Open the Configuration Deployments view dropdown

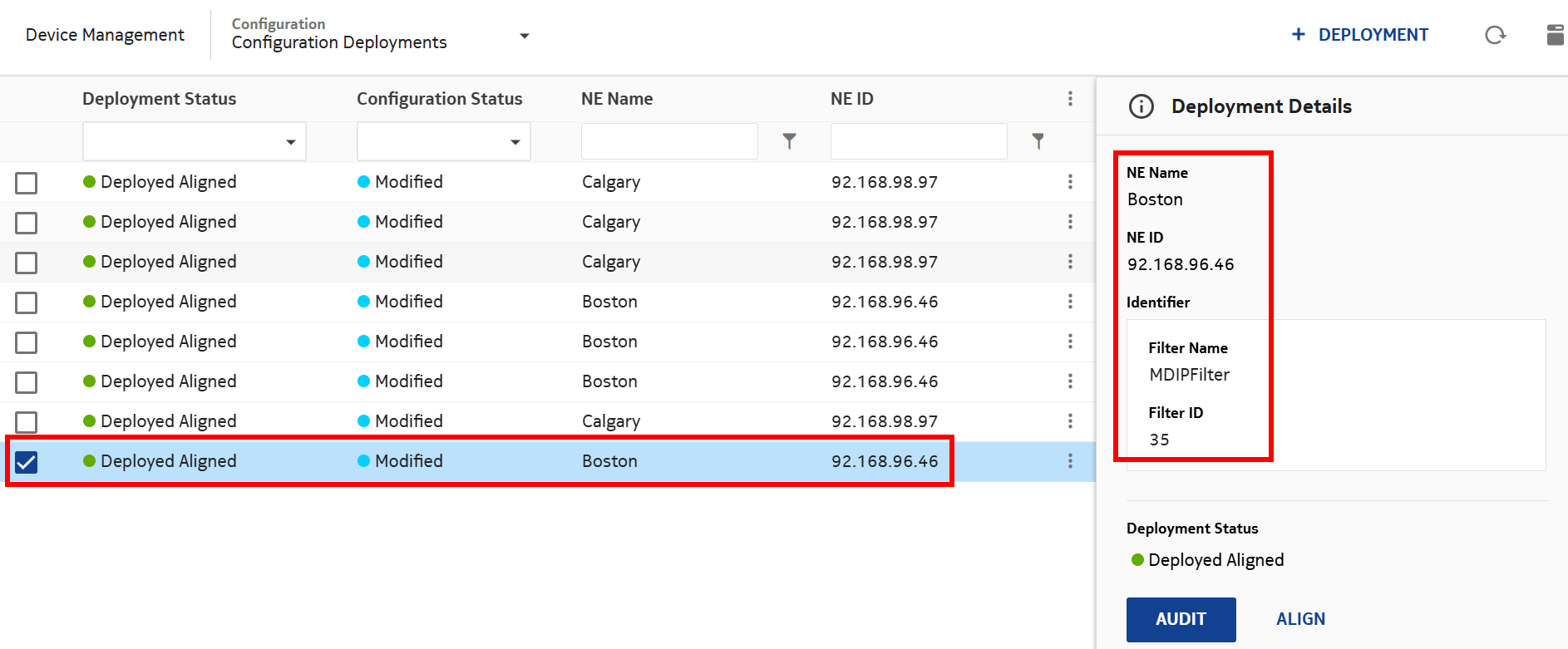tap(524, 36)
